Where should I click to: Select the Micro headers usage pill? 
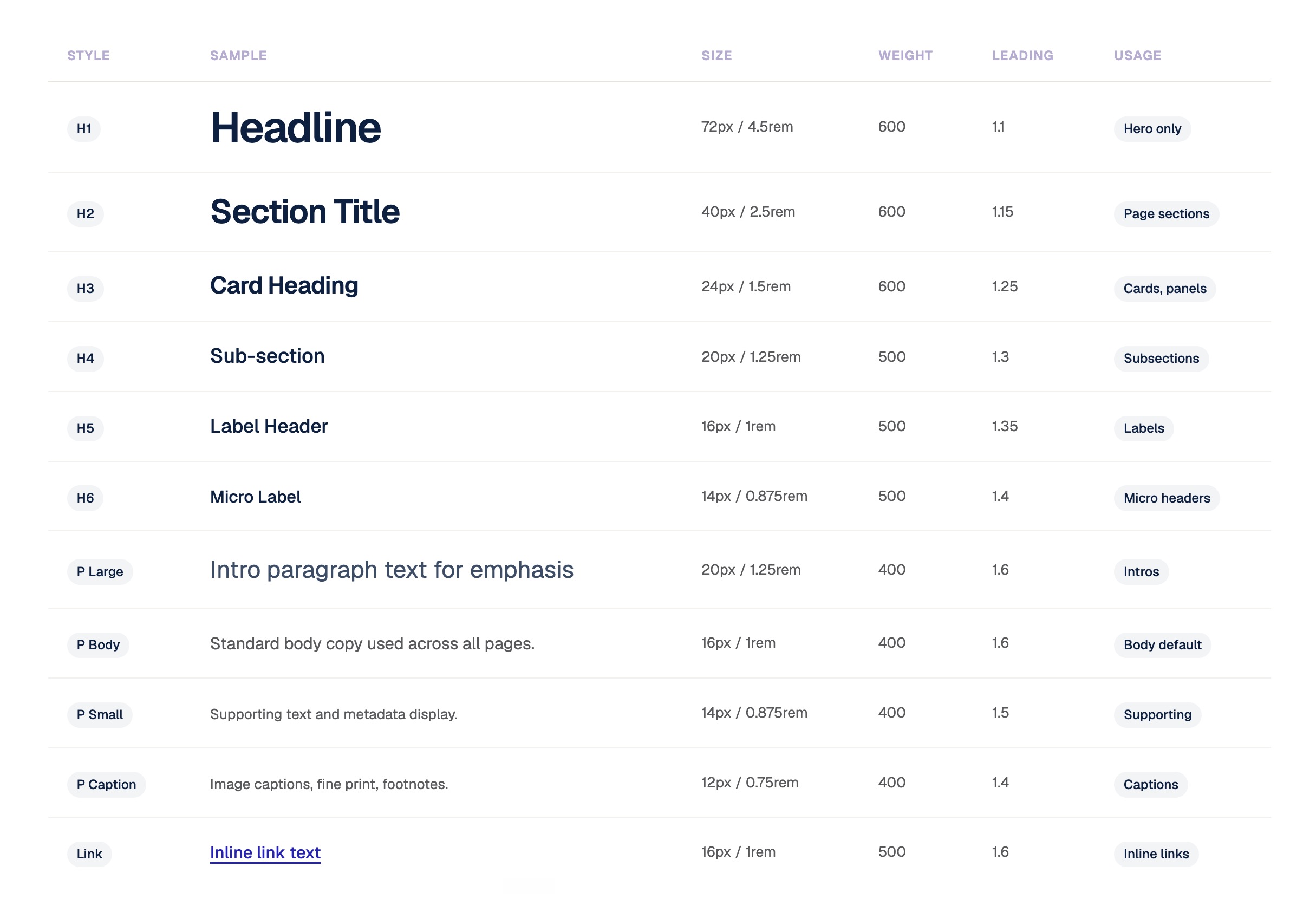click(x=1167, y=498)
